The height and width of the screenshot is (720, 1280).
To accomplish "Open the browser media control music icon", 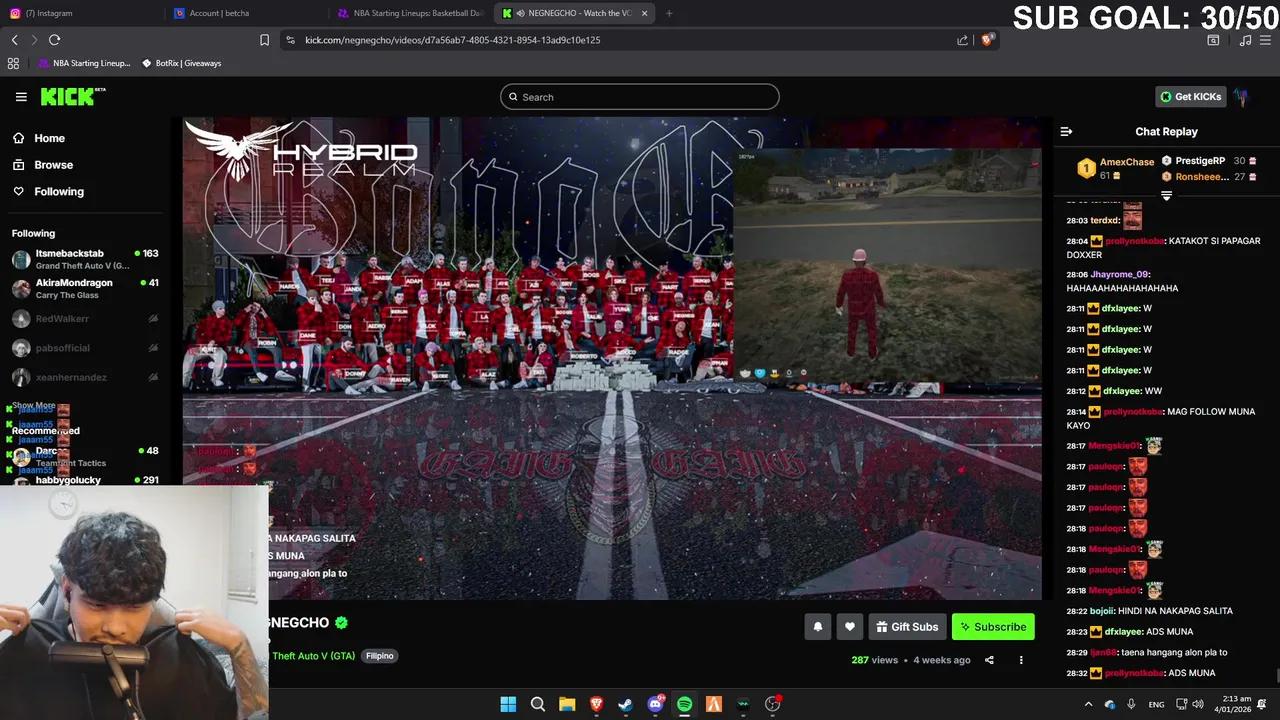I will click(1245, 40).
